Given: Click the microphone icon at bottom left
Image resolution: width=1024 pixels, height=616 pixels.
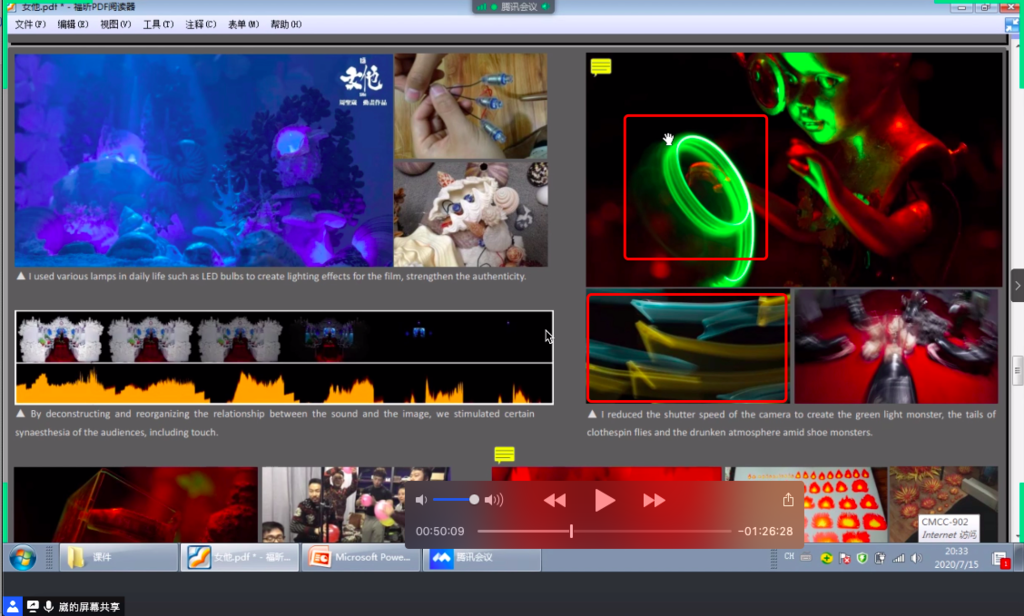Looking at the screenshot, I should coord(48,606).
